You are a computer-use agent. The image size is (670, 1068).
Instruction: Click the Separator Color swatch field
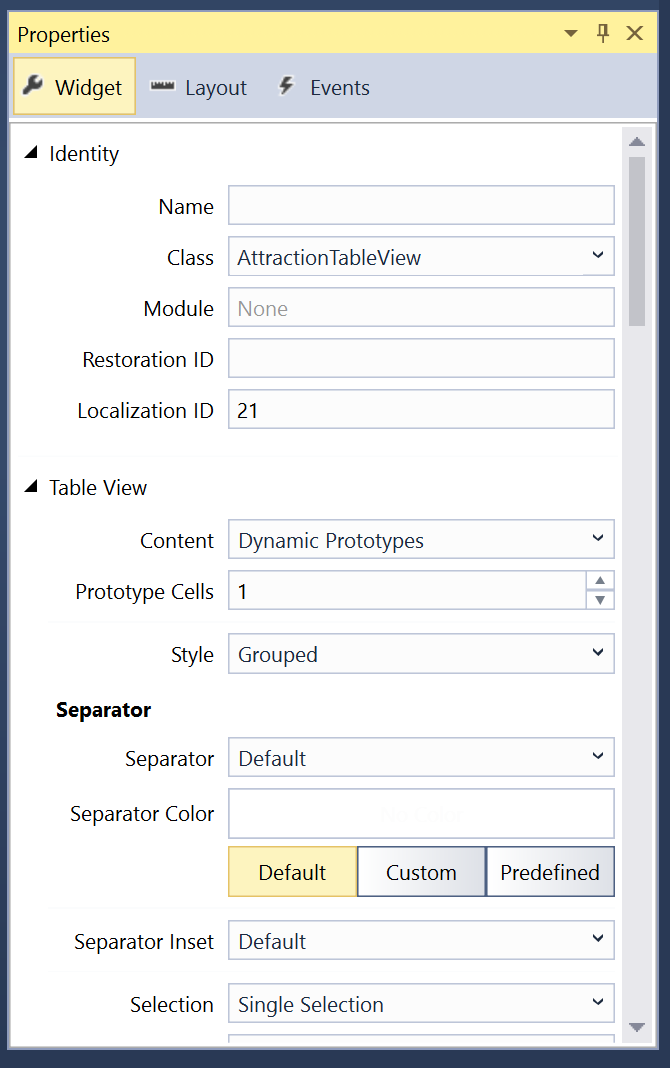(x=421, y=813)
